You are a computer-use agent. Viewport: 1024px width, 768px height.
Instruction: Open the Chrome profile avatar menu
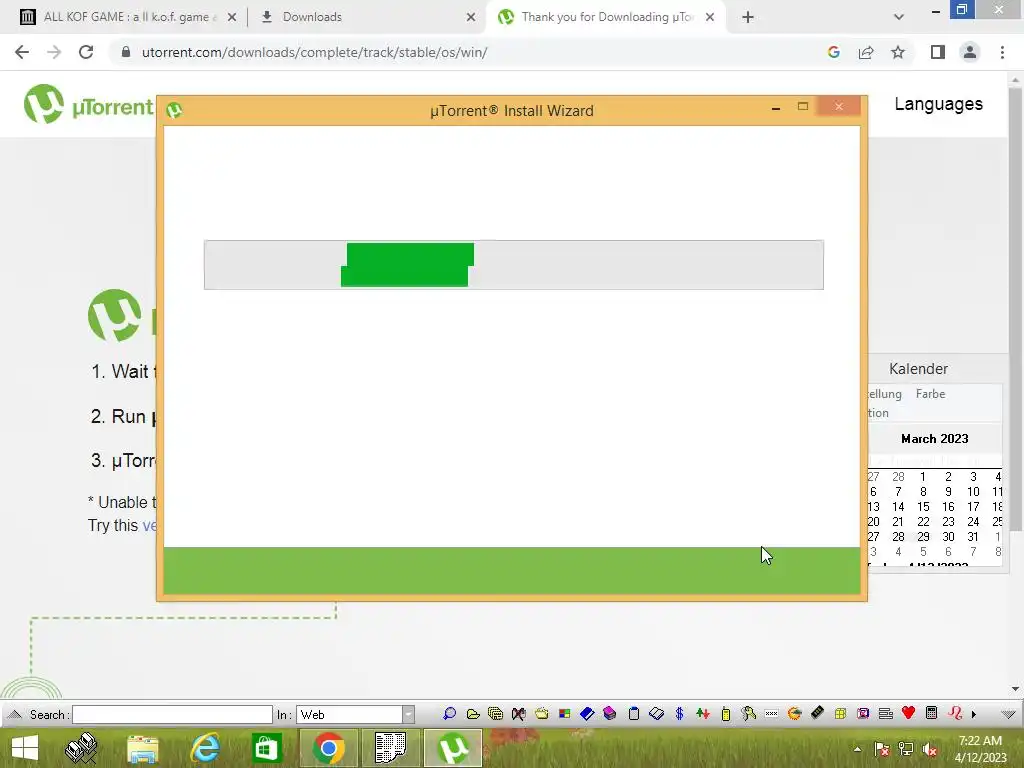970,52
